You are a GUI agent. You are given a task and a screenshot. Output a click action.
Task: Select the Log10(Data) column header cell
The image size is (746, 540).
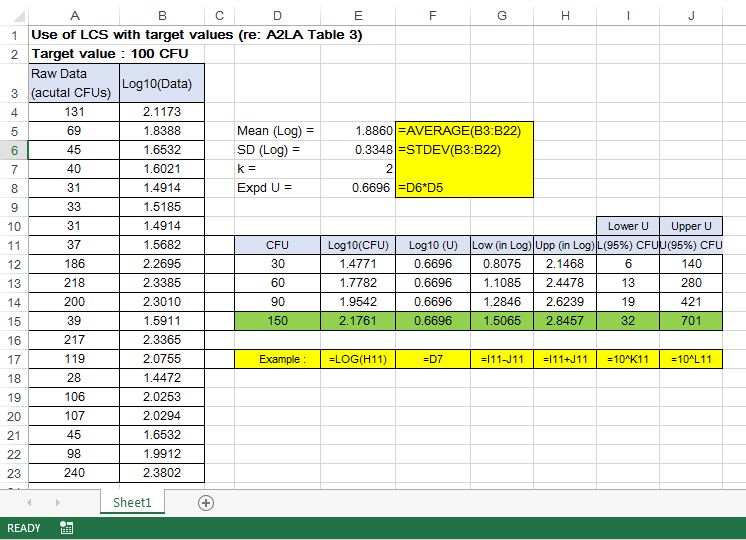click(x=161, y=84)
